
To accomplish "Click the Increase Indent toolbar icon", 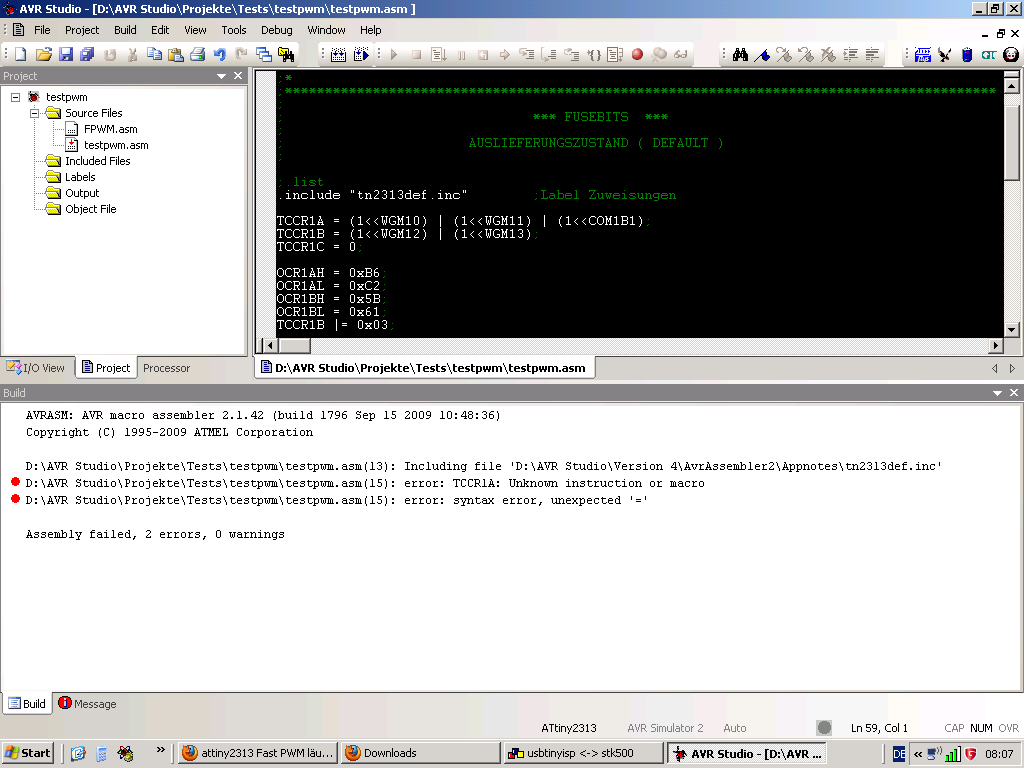I will pos(850,55).
